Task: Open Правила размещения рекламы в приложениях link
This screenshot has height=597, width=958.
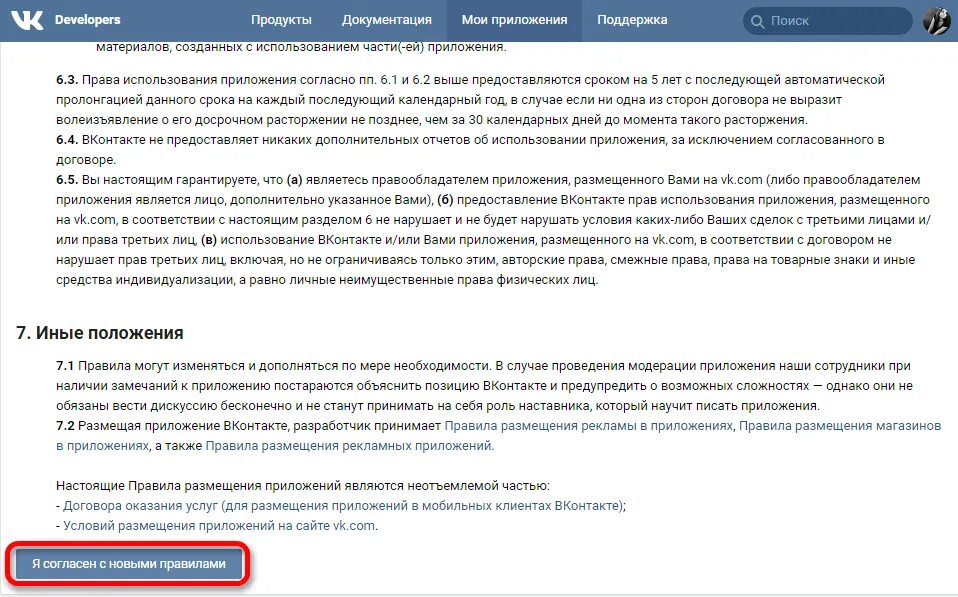Action: pos(588,426)
